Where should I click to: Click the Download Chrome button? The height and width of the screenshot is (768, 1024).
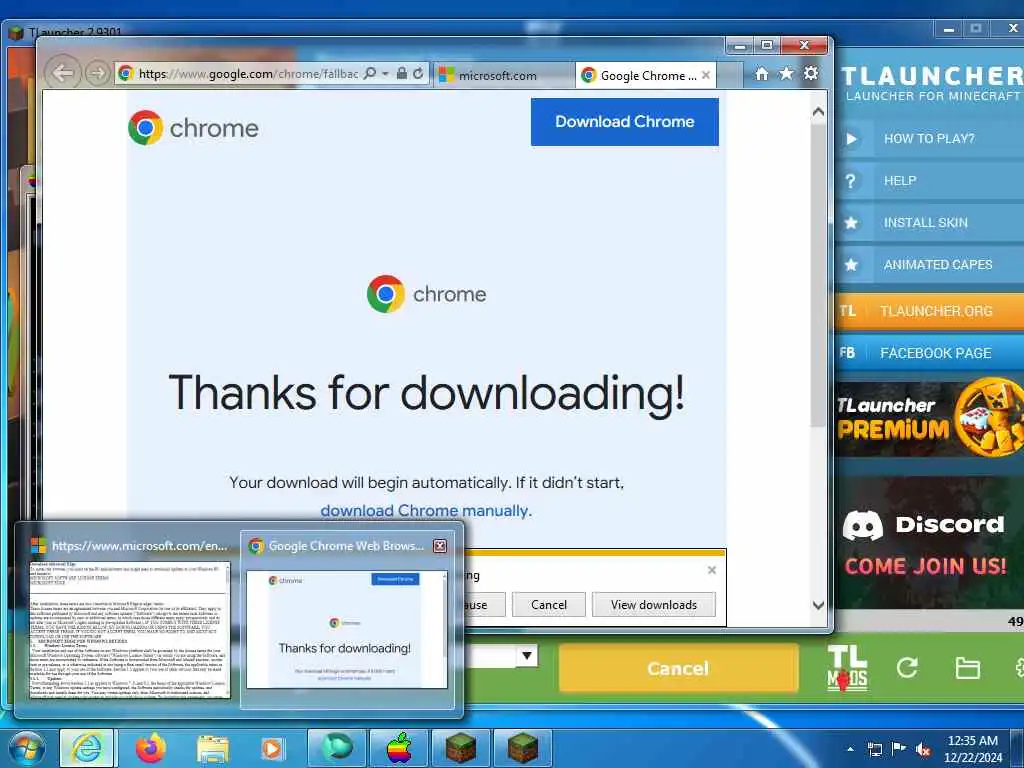point(624,121)
